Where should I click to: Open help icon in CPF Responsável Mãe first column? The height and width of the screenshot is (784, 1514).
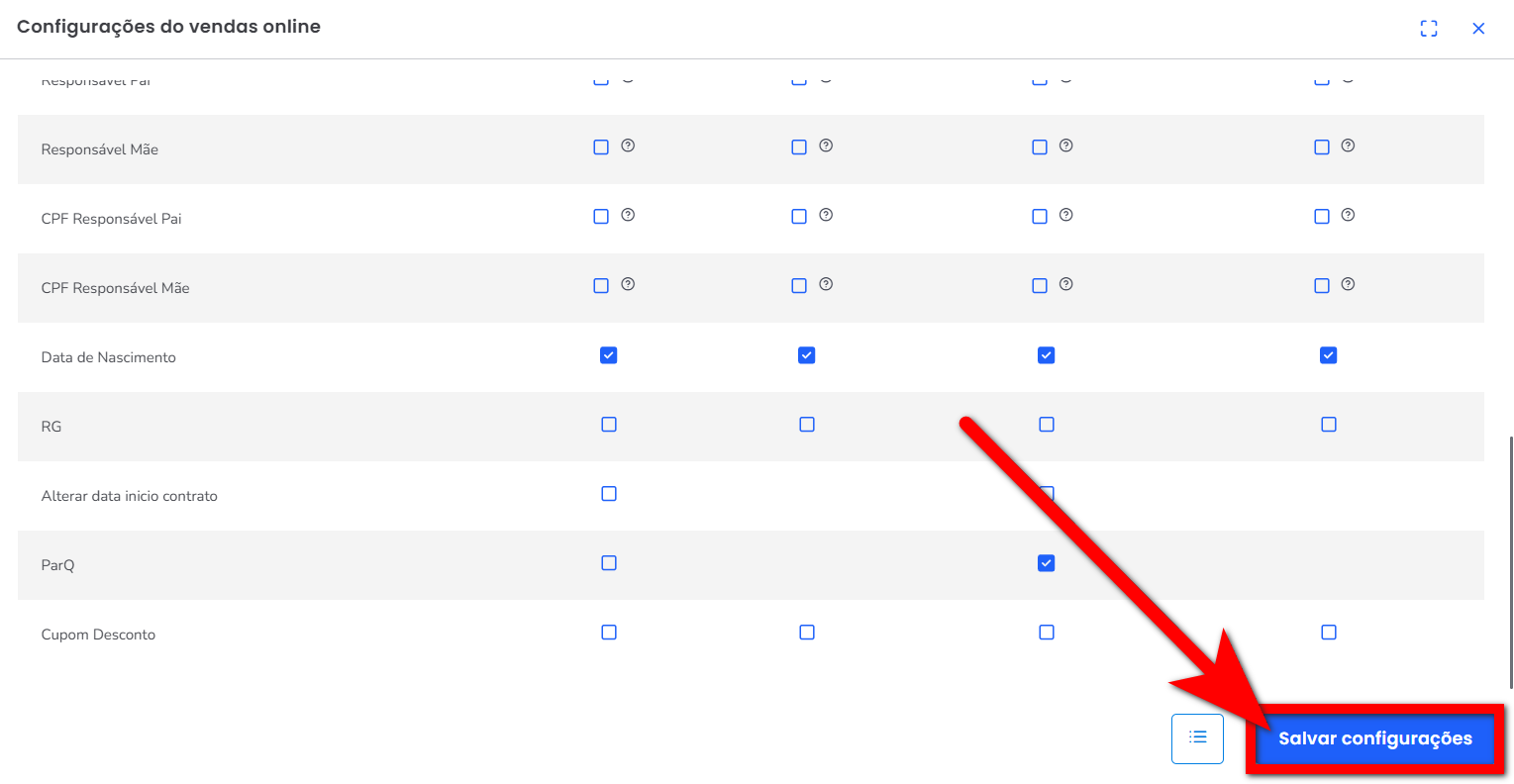click(628, 284)
